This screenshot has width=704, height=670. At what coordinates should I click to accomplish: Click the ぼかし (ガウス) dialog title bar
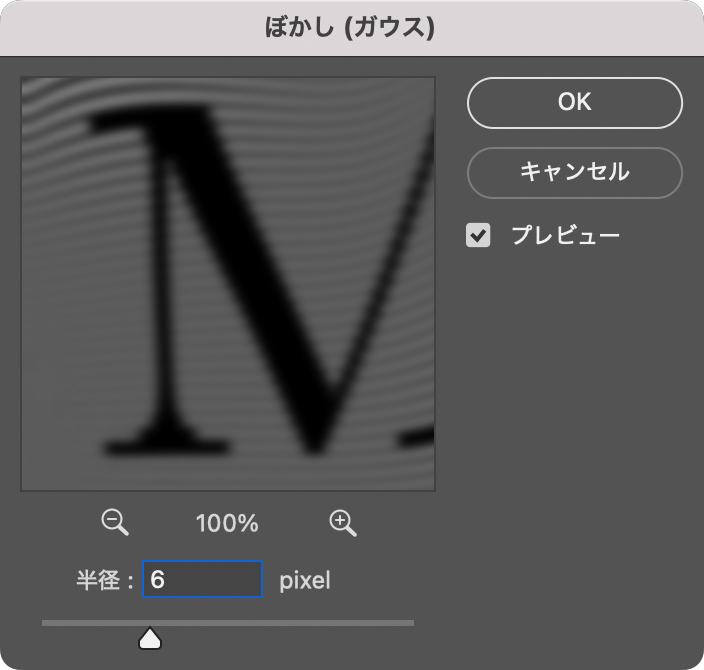click(x=350, y=27)
